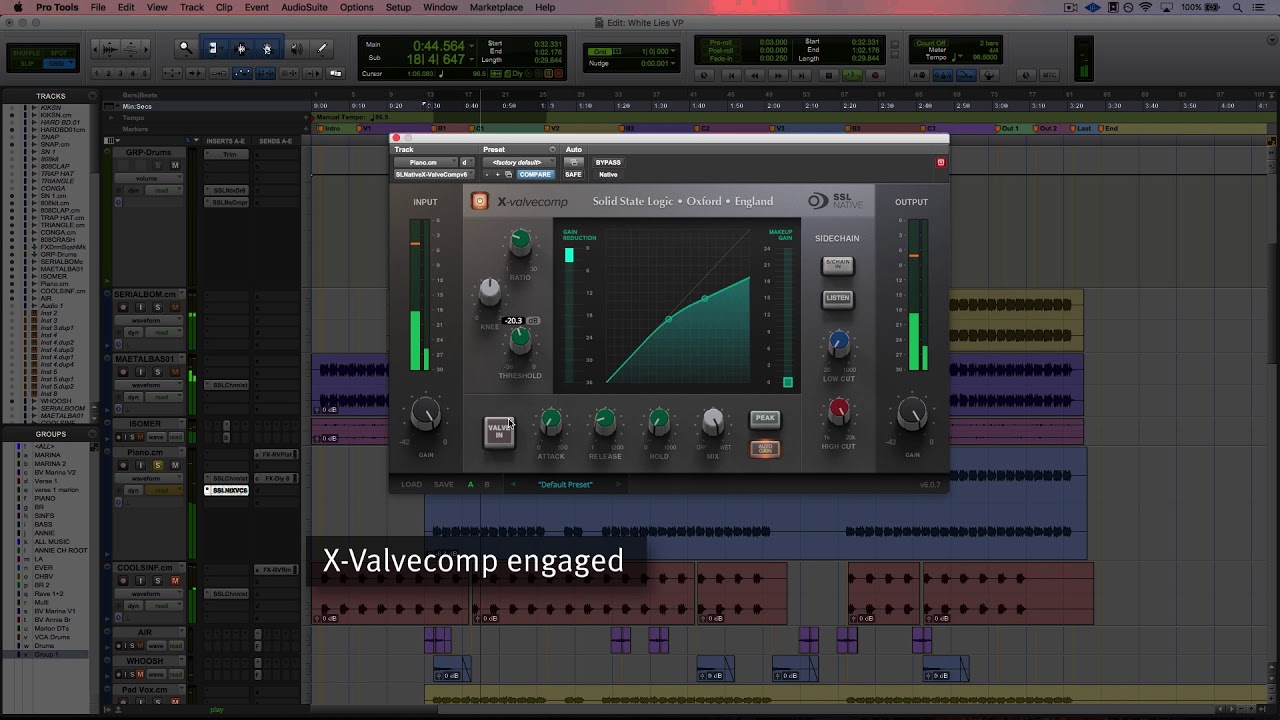Click the Threshold knob
Viewport: 1280px width, 720px height.
click(520, 340)
